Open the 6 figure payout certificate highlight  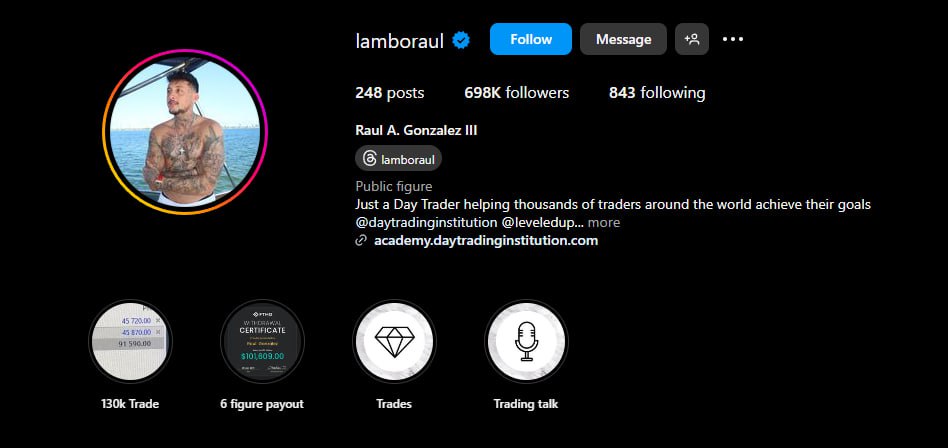click(x=262, y=342)
